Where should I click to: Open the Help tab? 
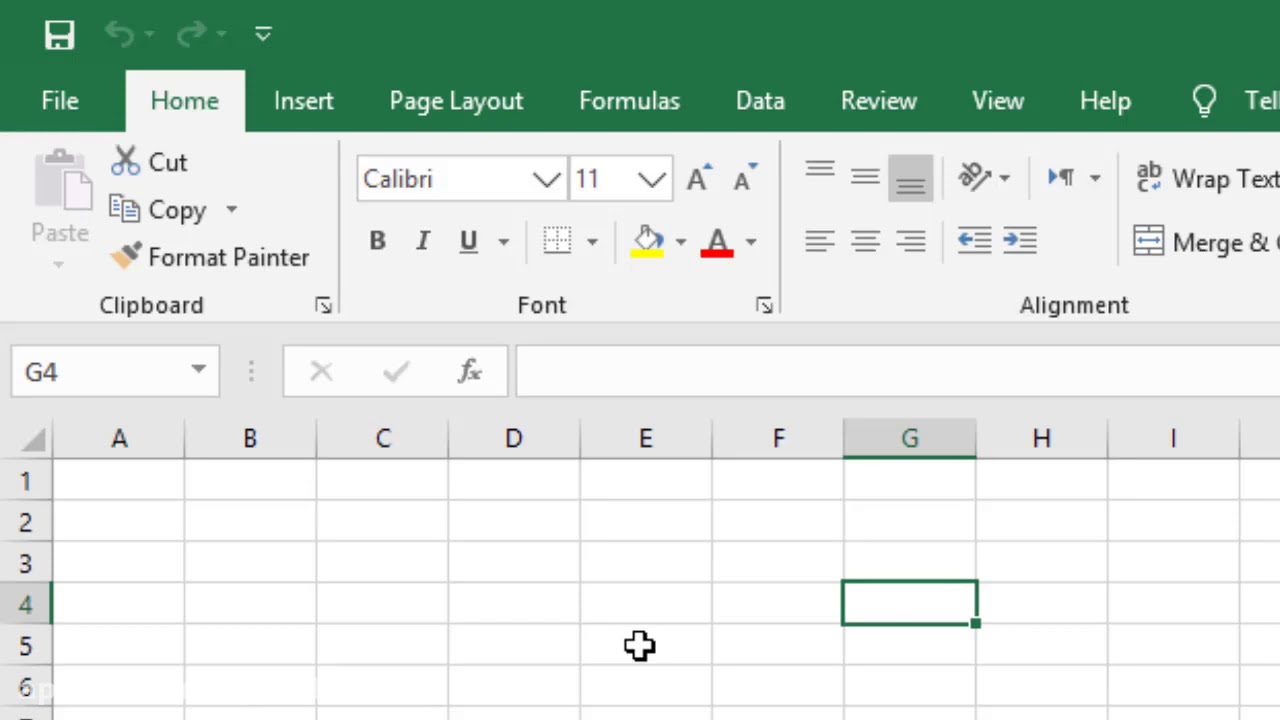click(1105, 101)
